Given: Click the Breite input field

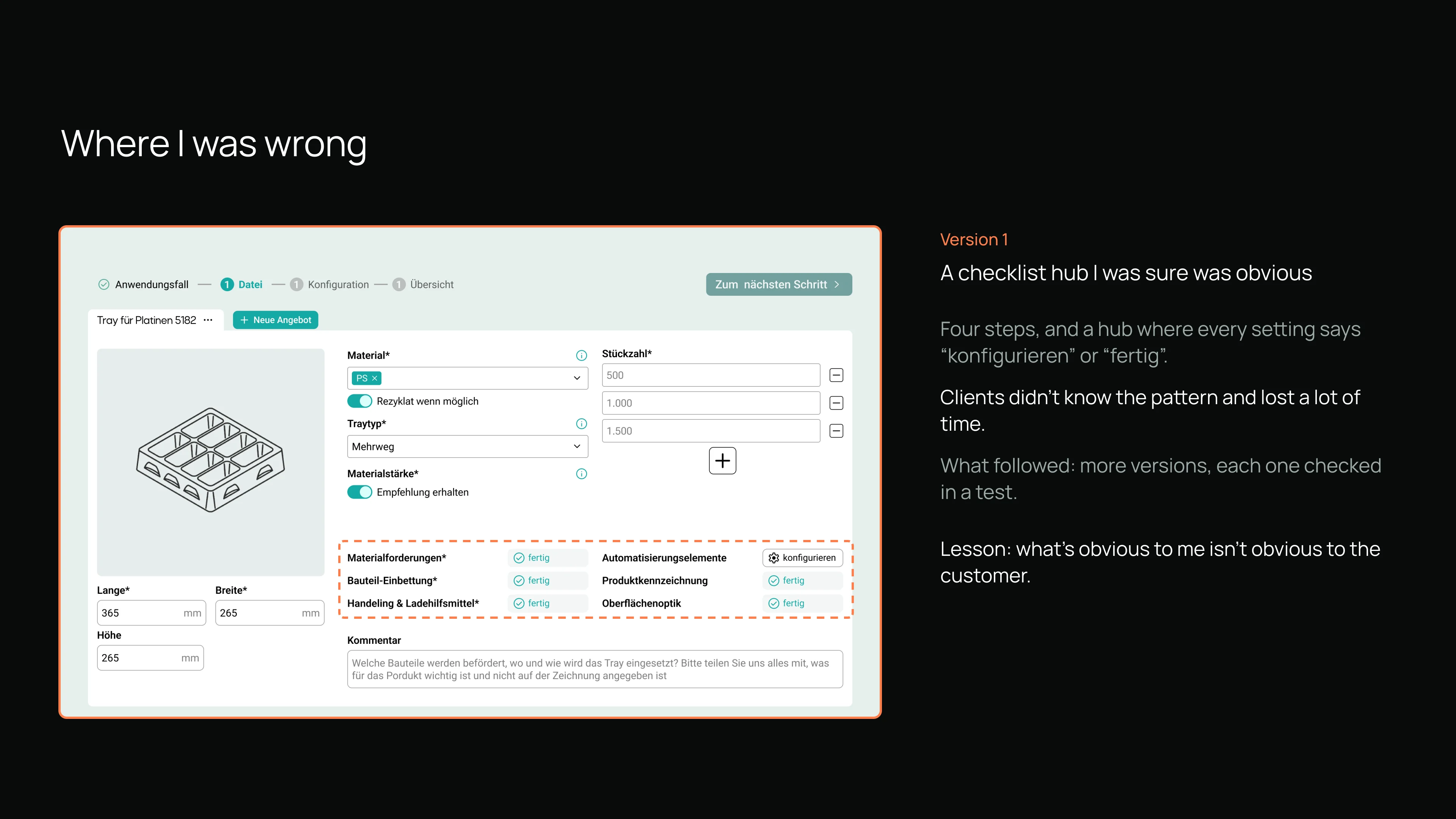Looking at the screenshot, I should tap(270, 613).
